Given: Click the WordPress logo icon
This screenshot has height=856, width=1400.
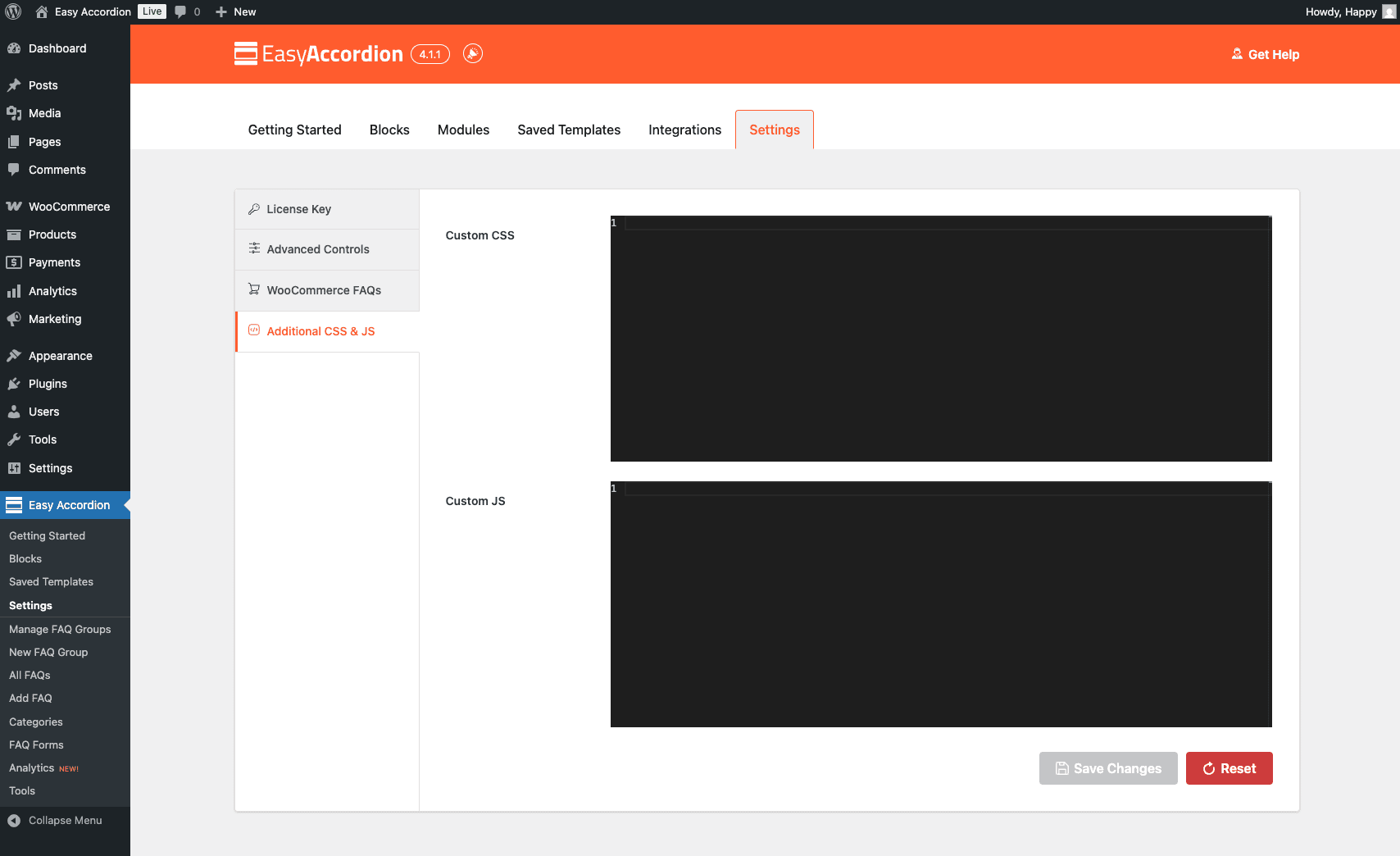Looking at the screenshot, I should [x=13, y=11].
